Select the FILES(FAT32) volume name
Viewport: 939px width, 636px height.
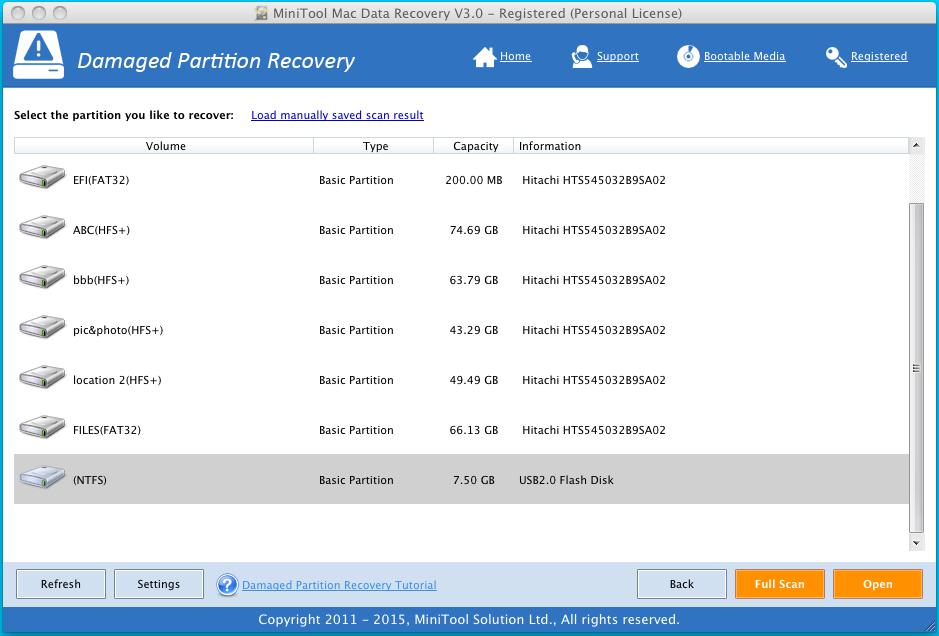pyautogui.click(x=107, y=430)
